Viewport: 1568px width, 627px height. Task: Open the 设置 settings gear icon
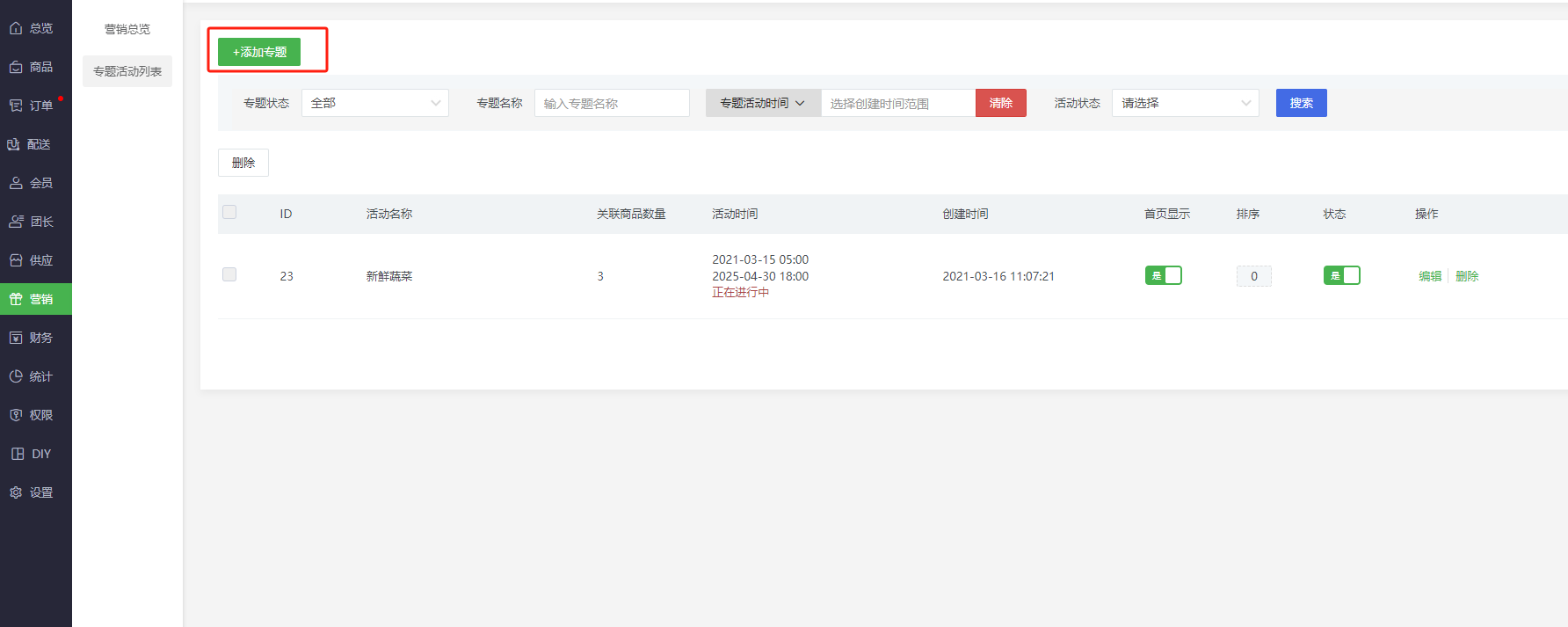point(16,492)
